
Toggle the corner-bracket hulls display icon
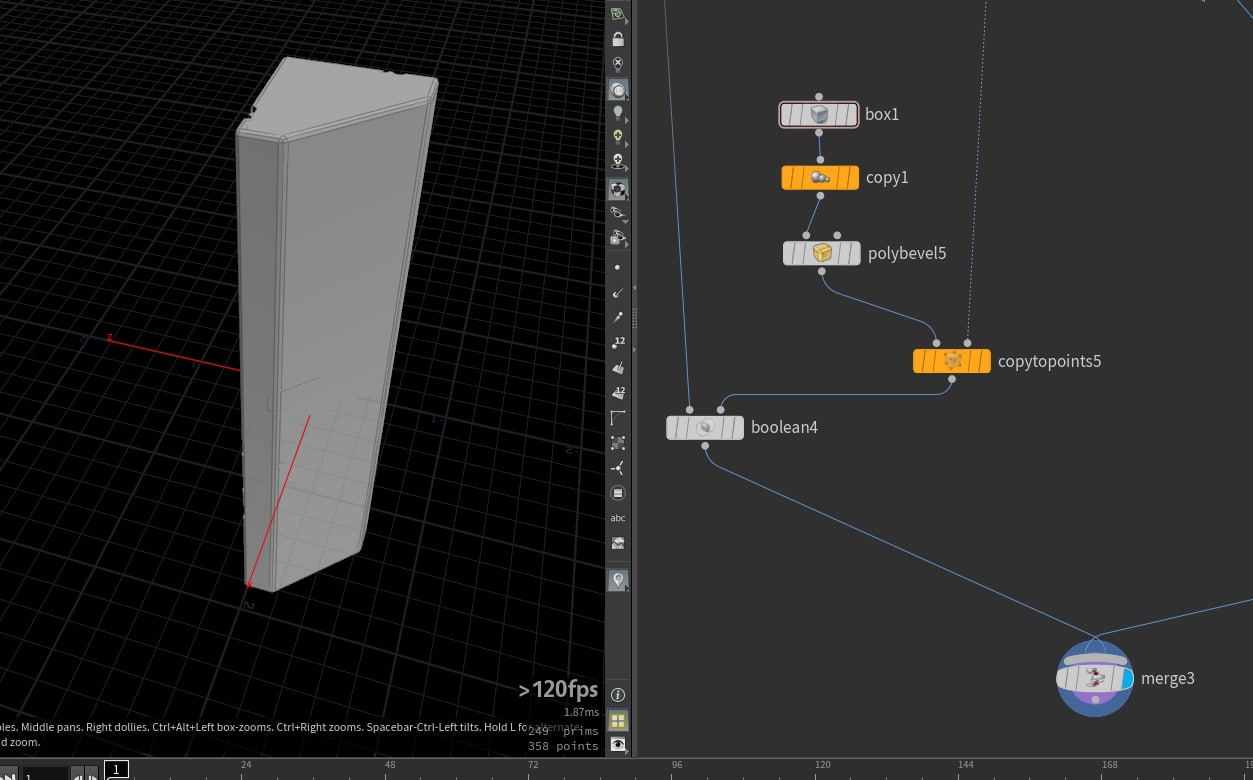coord(618,417)
